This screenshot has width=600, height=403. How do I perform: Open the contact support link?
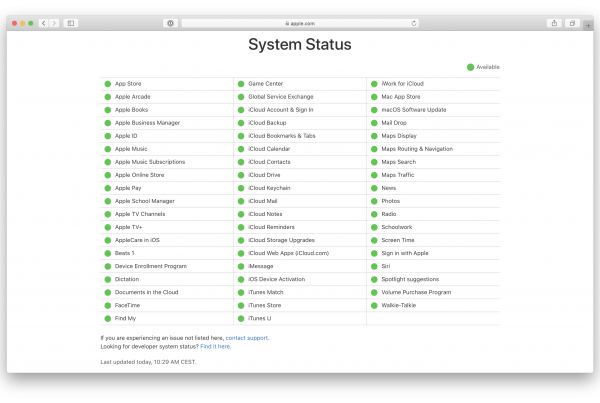pyautogui.click(x=247, y=338)
